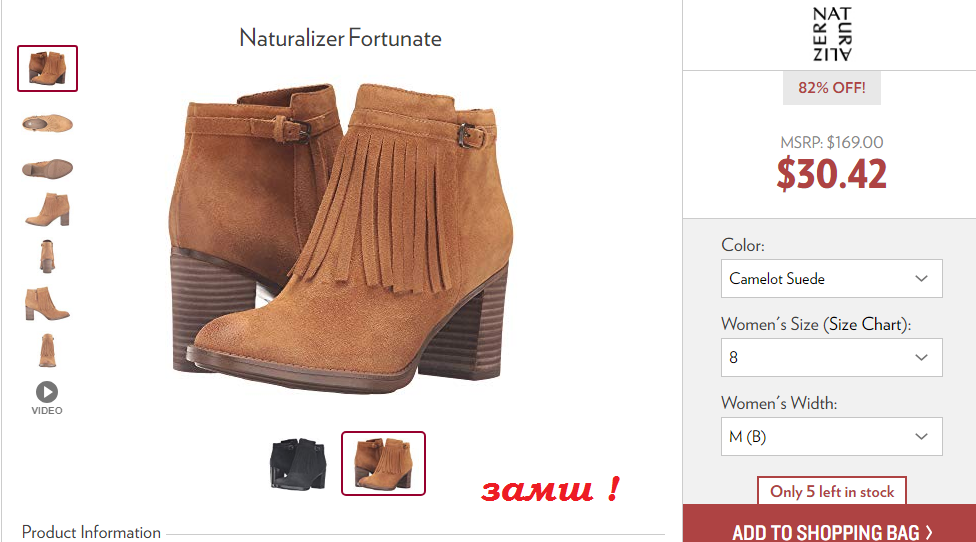976x542 pixels.
Task: Open the Women's Size dropdown
Action: (x=832, y=358)
